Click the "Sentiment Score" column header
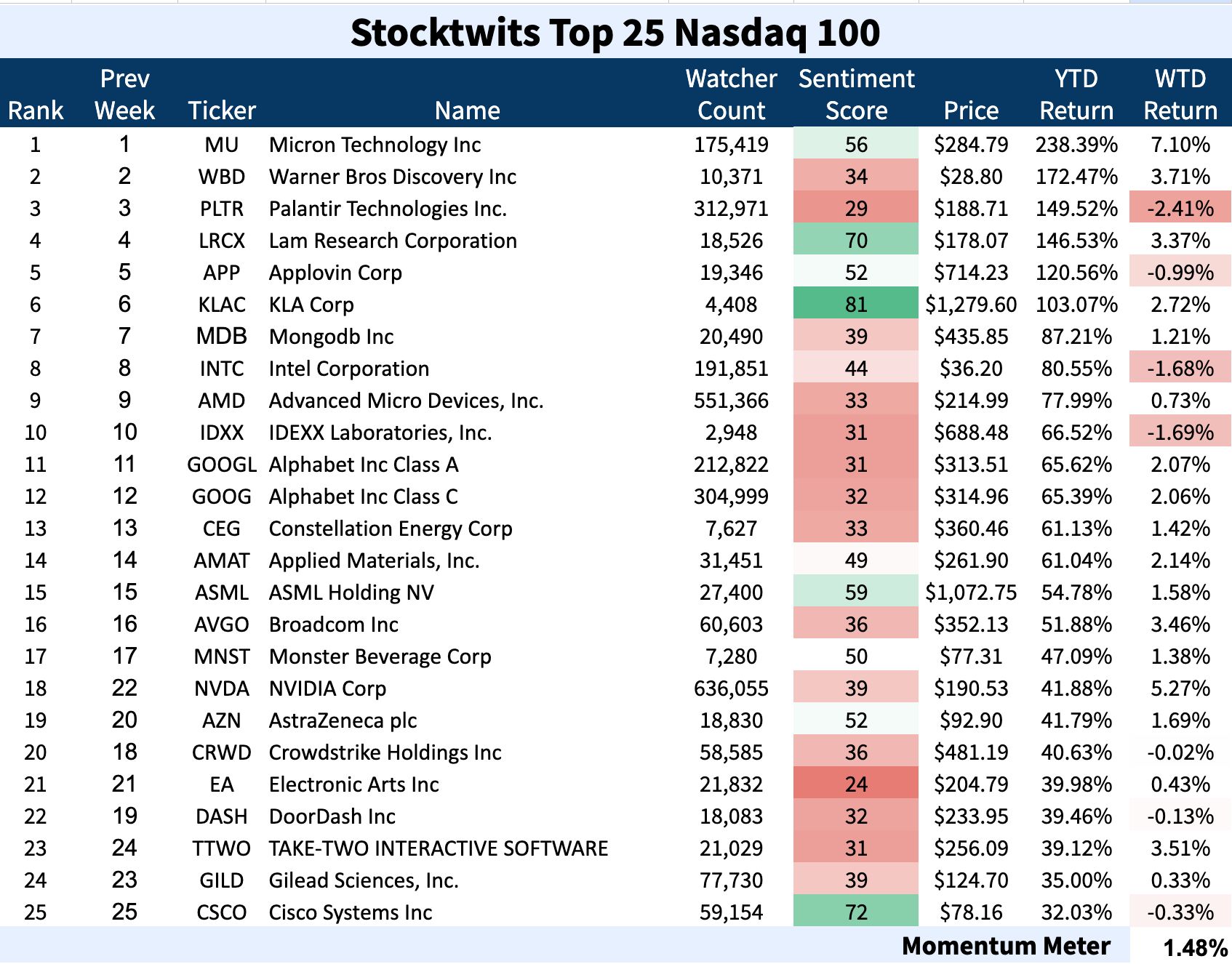Image resolution: width=1232 pixels, height=964 pixels. pyautogui.click(x=856, y=95)
